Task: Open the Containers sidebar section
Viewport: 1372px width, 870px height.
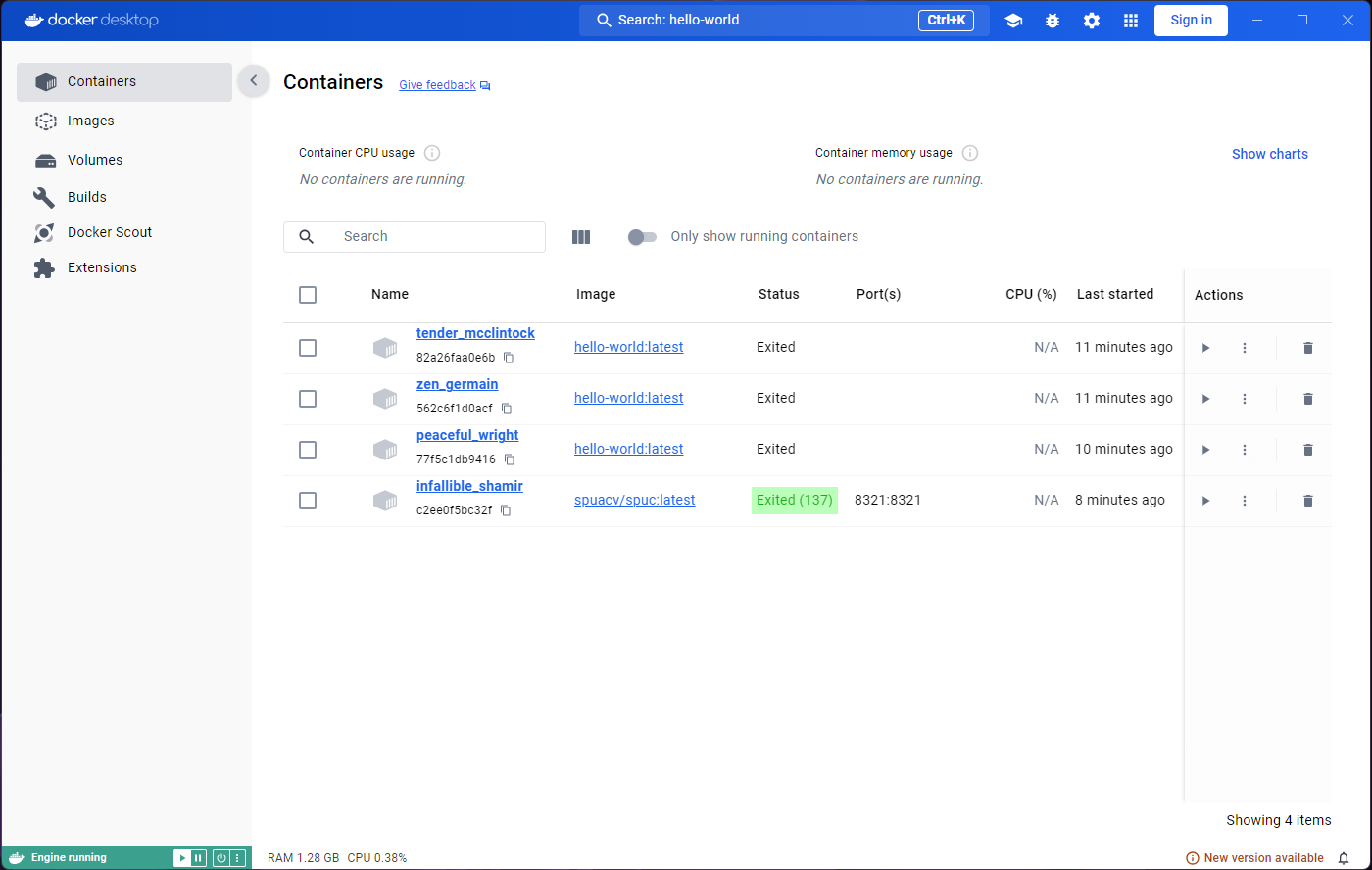Action: [x=124, y=82]
